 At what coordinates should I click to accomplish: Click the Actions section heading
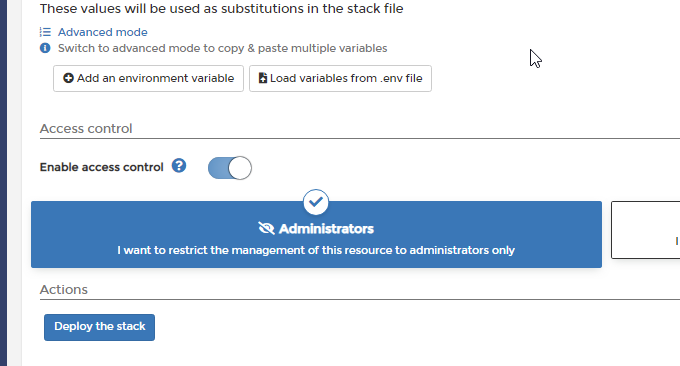click(64, 290)
